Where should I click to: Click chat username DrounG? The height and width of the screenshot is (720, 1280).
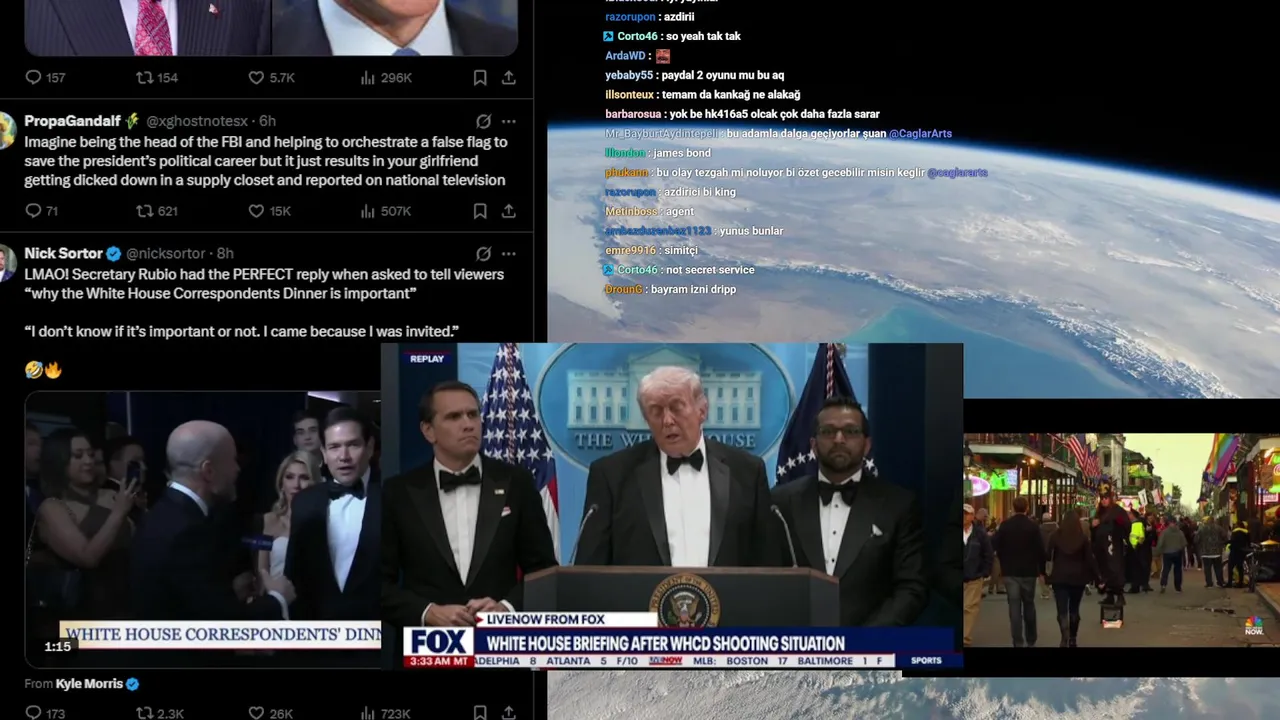pyautogui.click(x=624, y=289)
